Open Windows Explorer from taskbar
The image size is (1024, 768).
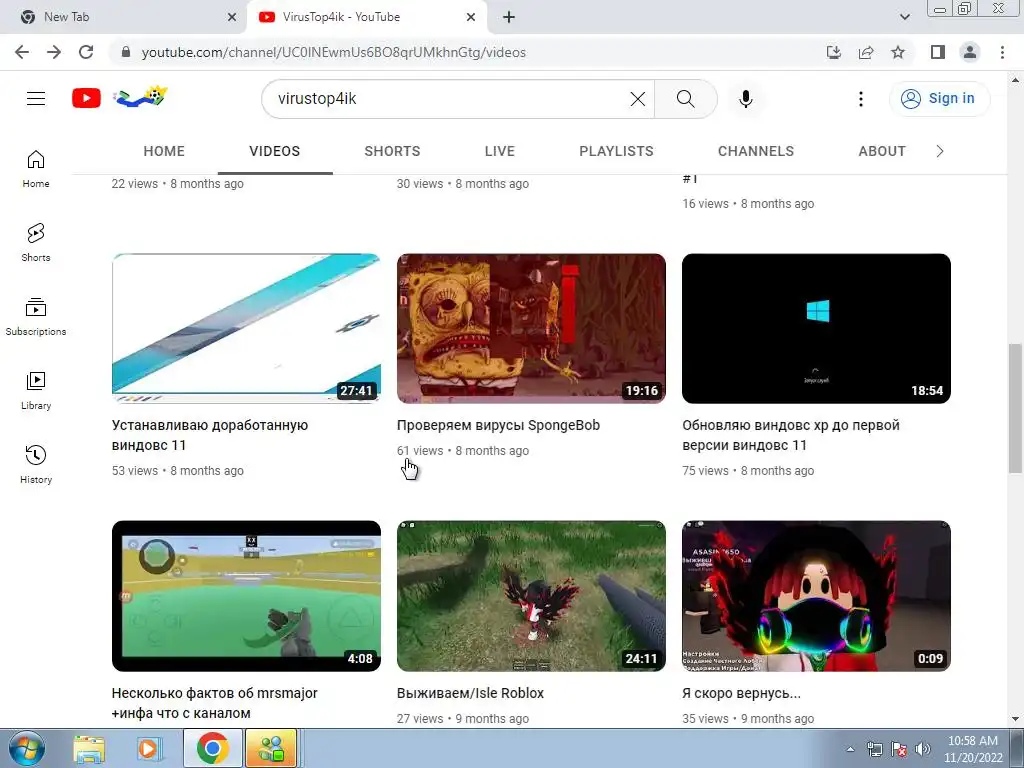coord(89,748)
